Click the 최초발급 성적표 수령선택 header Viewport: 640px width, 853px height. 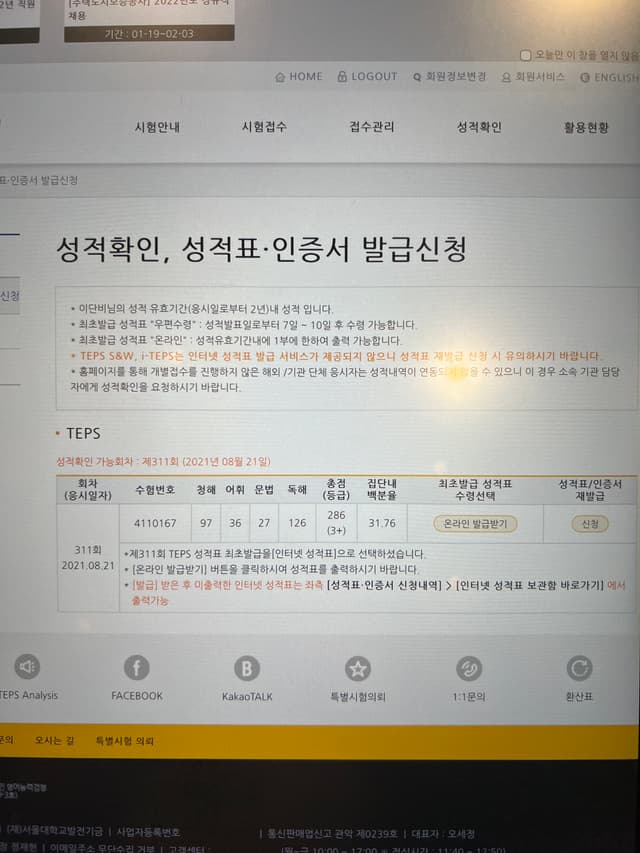pyautogui.click(x=475, y=490)
